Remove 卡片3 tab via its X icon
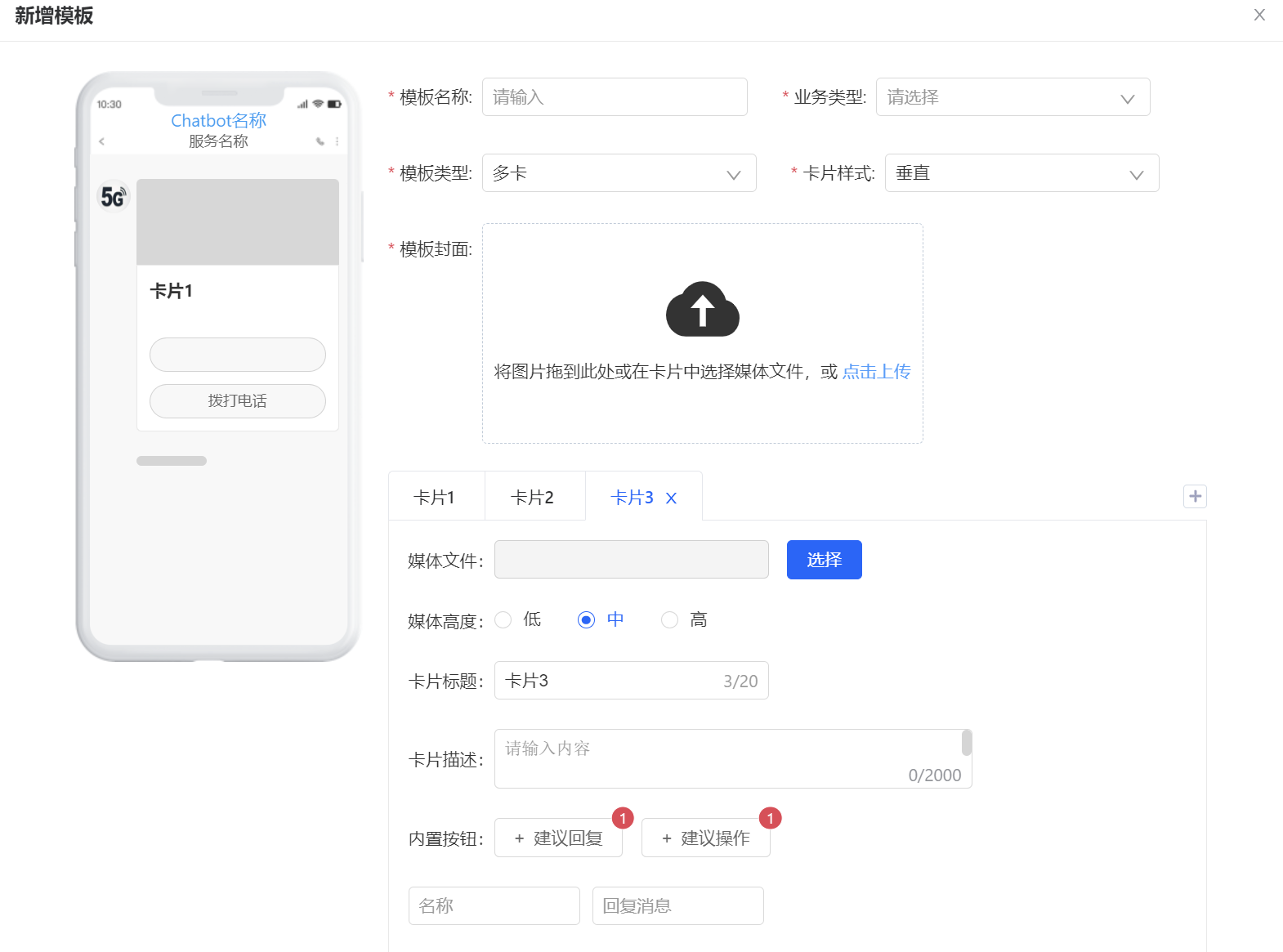Image resolution: width=1283 pixels, height=952 pixels. point(671,498)
